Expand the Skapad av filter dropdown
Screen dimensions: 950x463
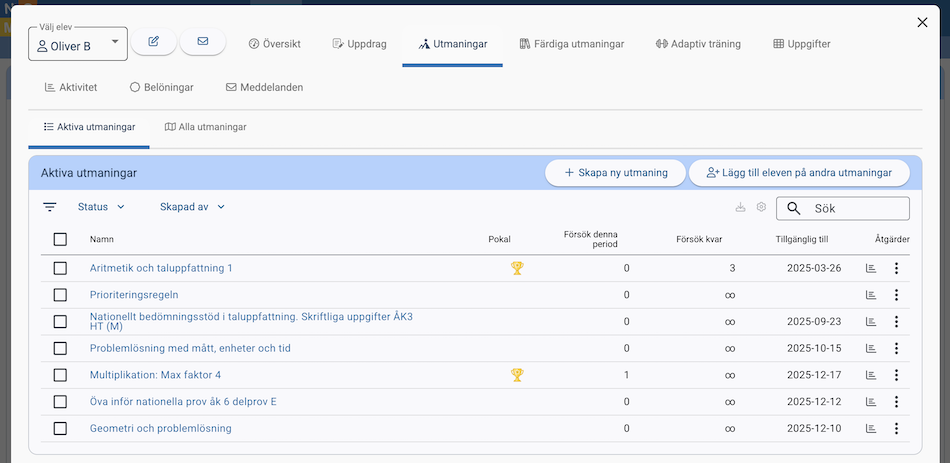point(192,207)
